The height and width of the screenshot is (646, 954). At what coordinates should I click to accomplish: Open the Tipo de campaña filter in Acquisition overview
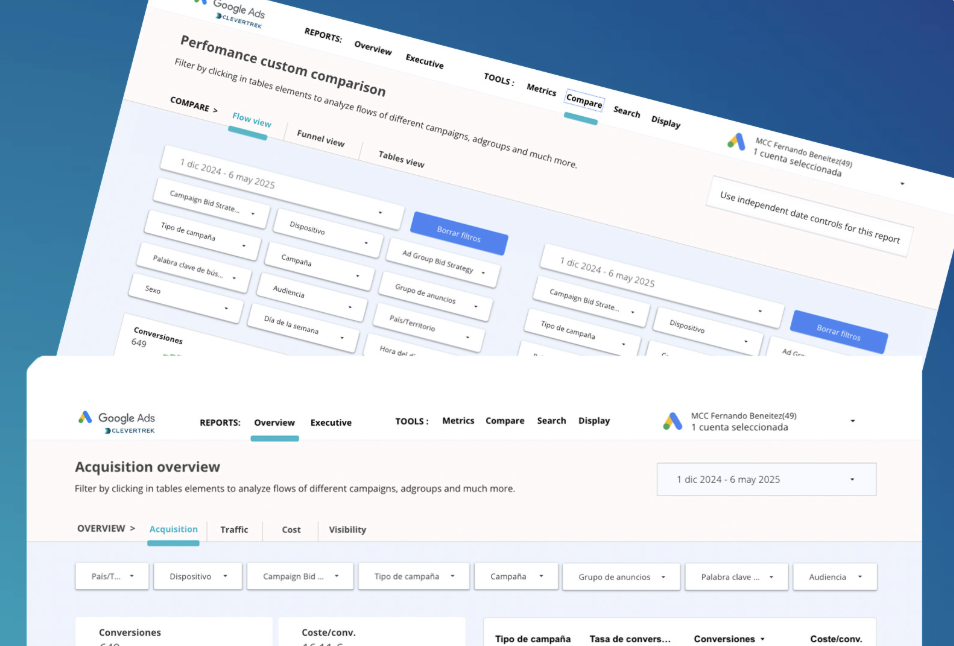point(414,576)
